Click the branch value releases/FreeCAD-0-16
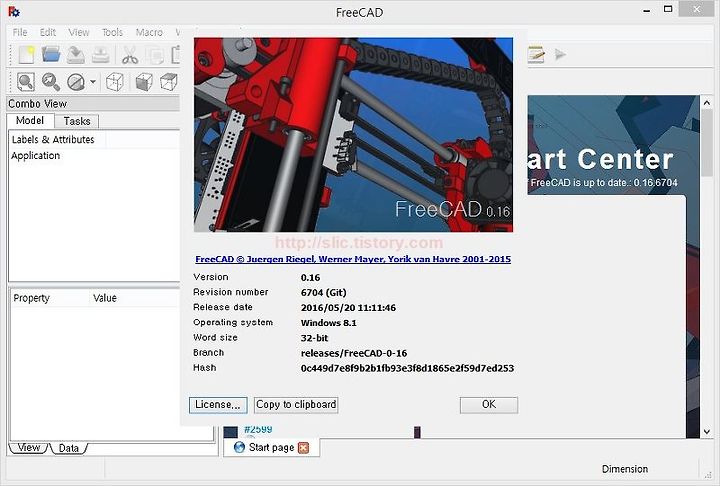720x486 pixels. coord(354,353)
